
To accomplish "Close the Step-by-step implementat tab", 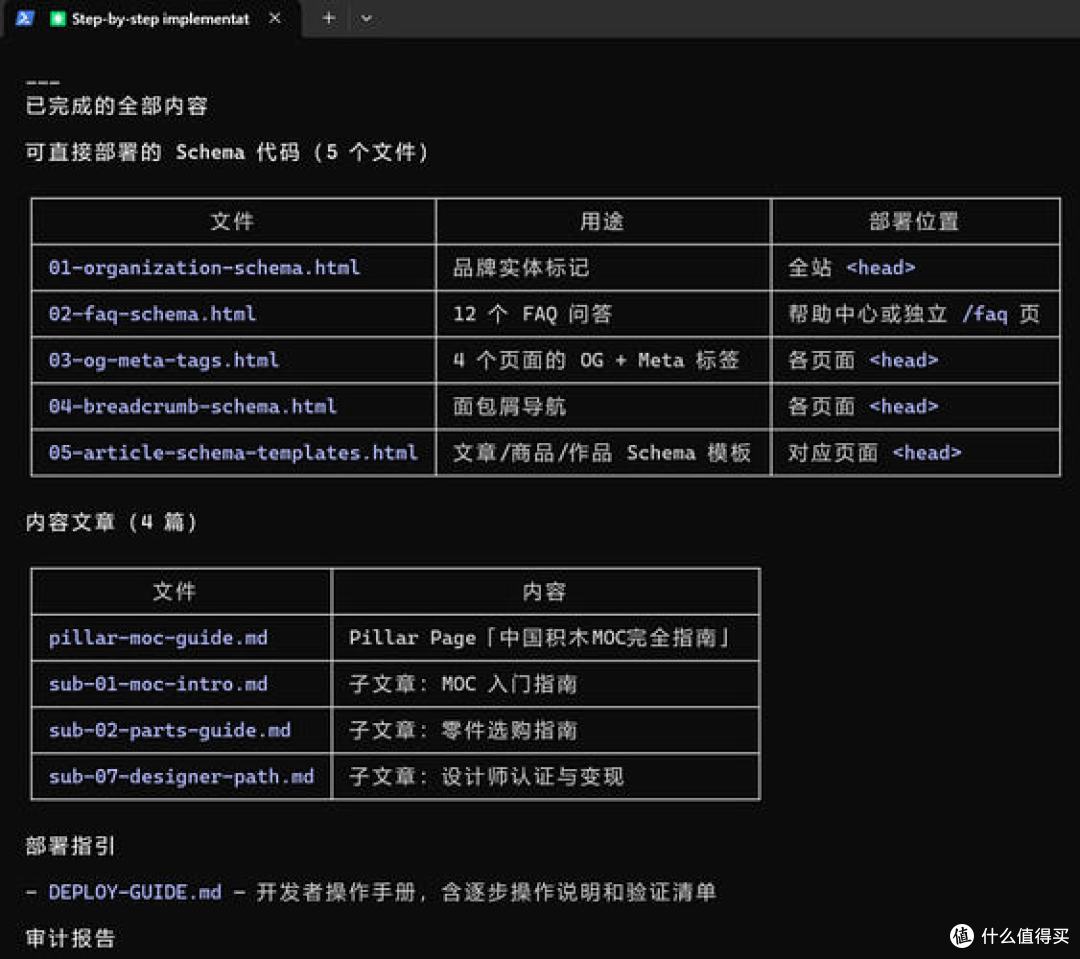I will click(275, 18).
